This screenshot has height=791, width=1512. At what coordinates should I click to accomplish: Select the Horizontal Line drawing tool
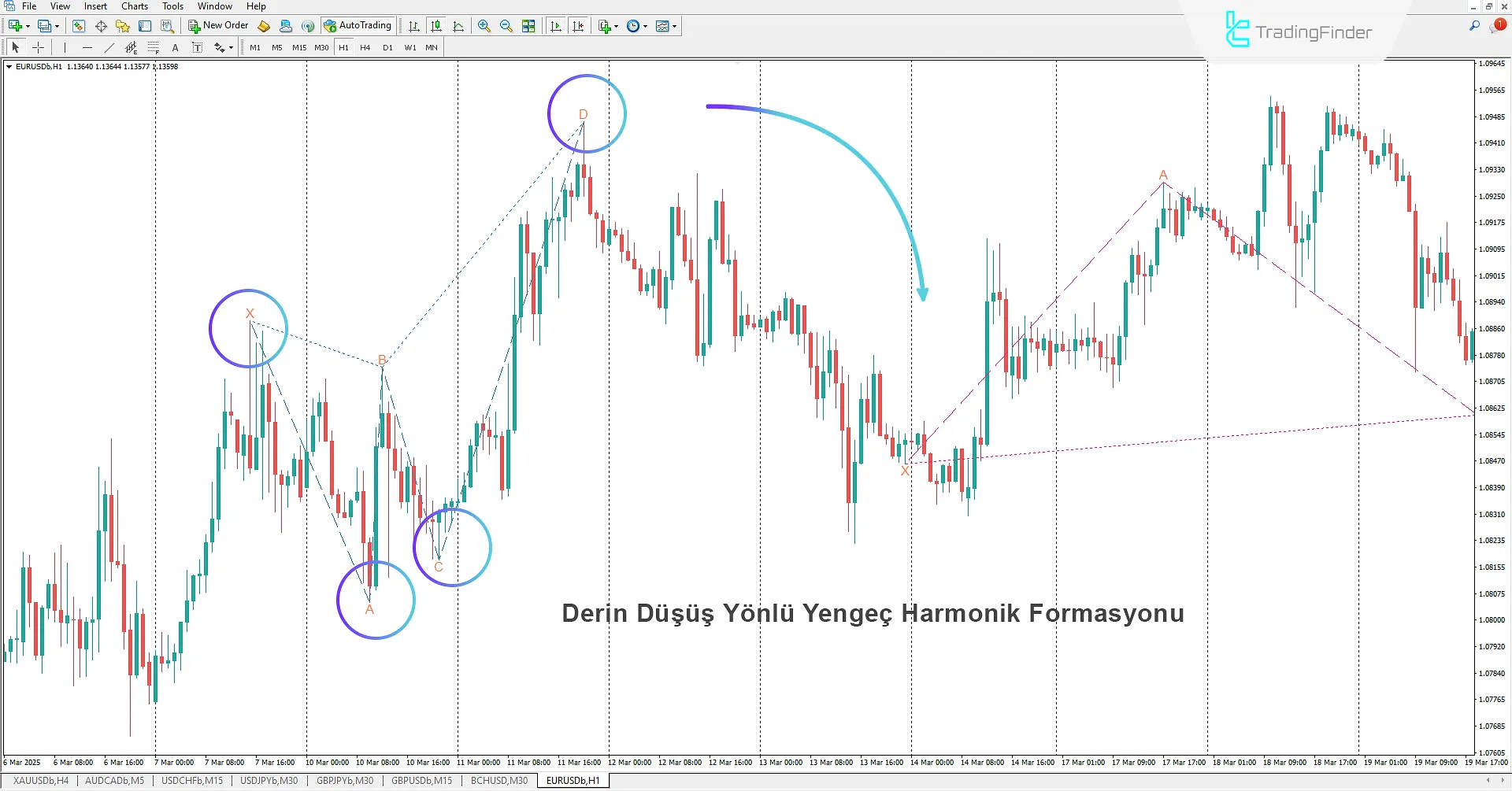click(x=87, y=47)
